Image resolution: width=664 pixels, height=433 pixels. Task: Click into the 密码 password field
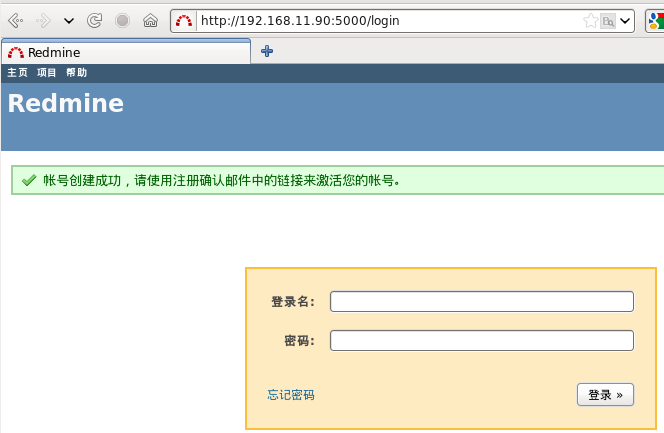tap(481, 341)
